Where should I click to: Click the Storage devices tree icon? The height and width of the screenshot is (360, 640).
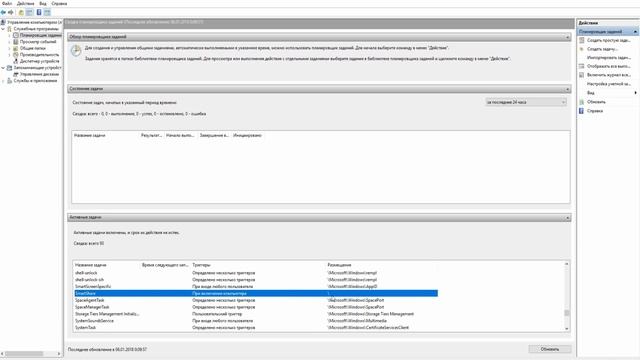tap(9, 68)
